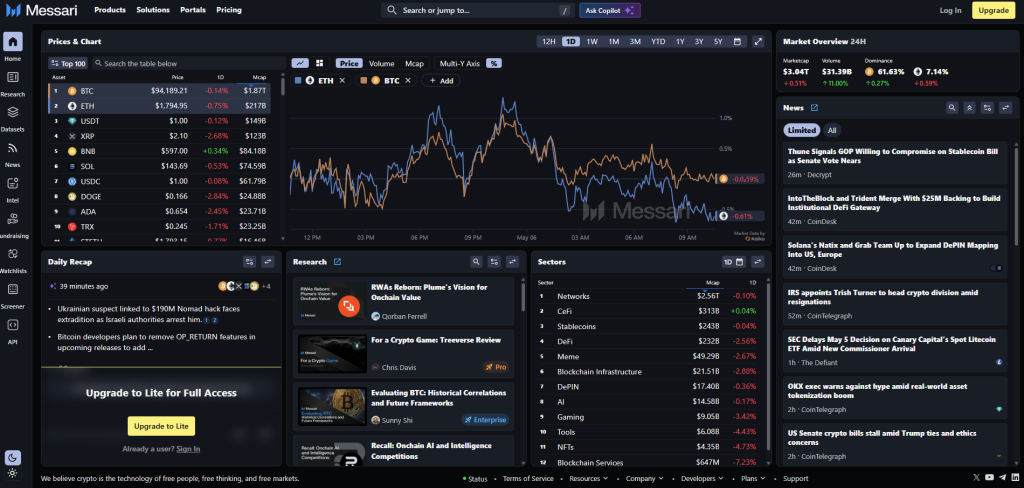Click the News panel swap icon

click(1006, 108)
